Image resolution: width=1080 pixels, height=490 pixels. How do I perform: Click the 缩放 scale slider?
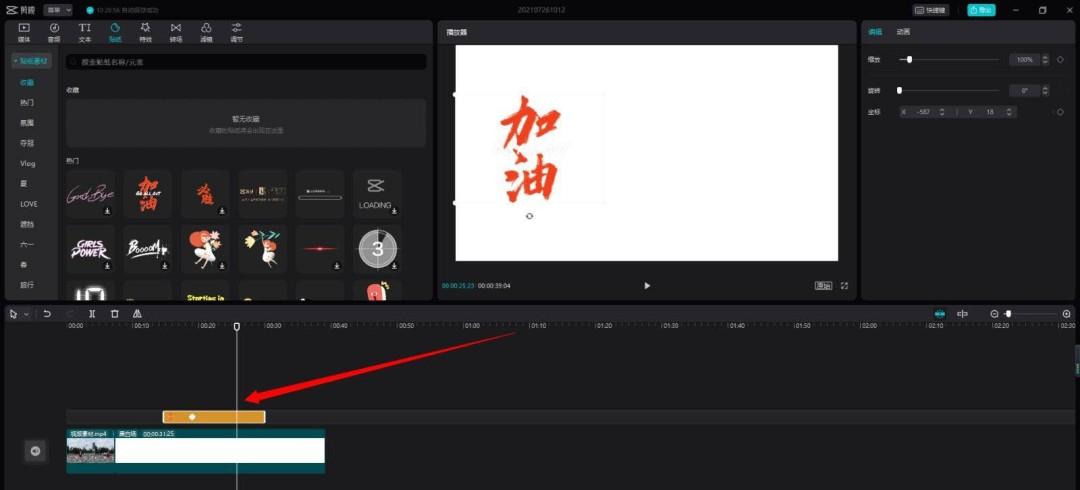click(x=950, y=60)
